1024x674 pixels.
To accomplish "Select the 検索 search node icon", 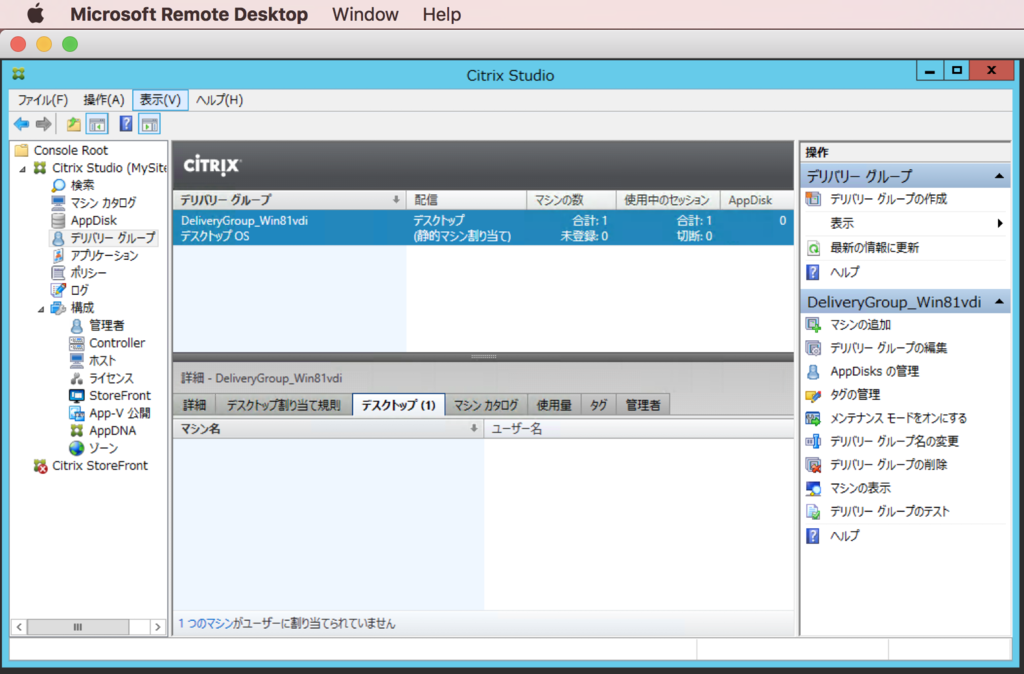I will point(59,185).
